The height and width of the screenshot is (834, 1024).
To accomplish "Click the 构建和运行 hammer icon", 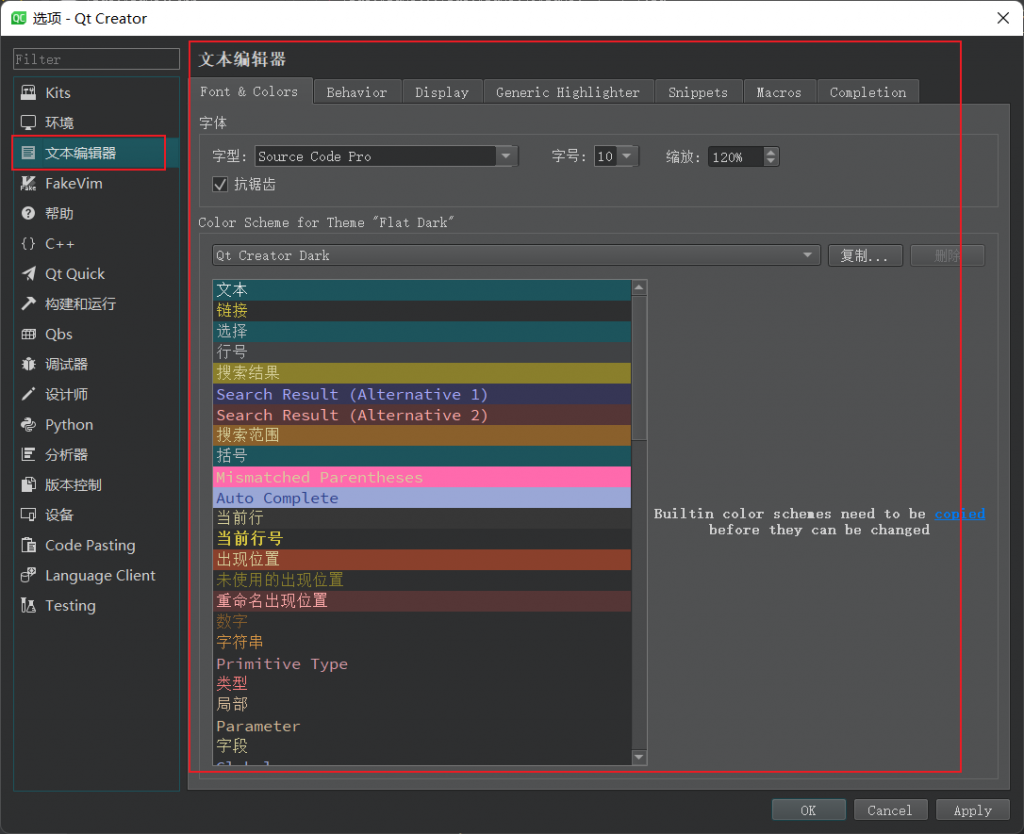I will pos(28,304).
